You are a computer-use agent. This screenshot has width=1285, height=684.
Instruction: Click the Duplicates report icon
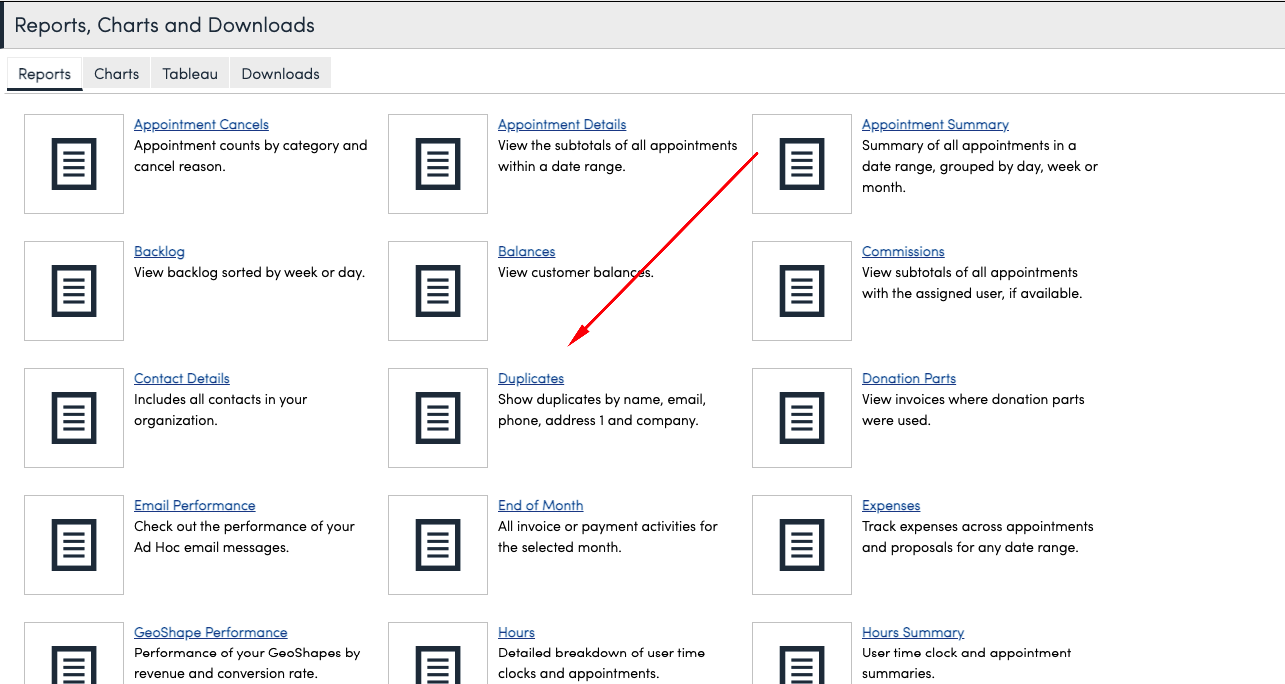coord(438,418)
